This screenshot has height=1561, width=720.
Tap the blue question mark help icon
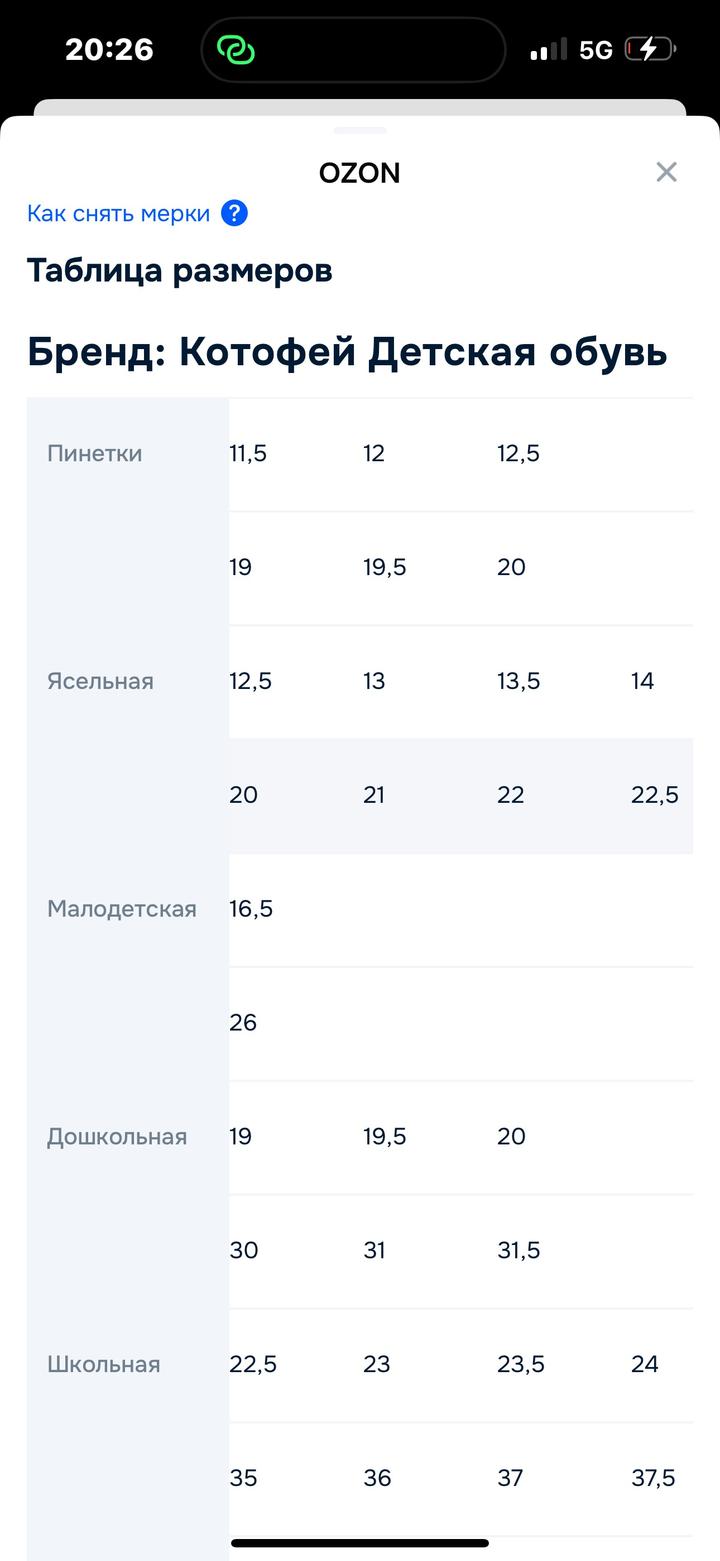234,213
